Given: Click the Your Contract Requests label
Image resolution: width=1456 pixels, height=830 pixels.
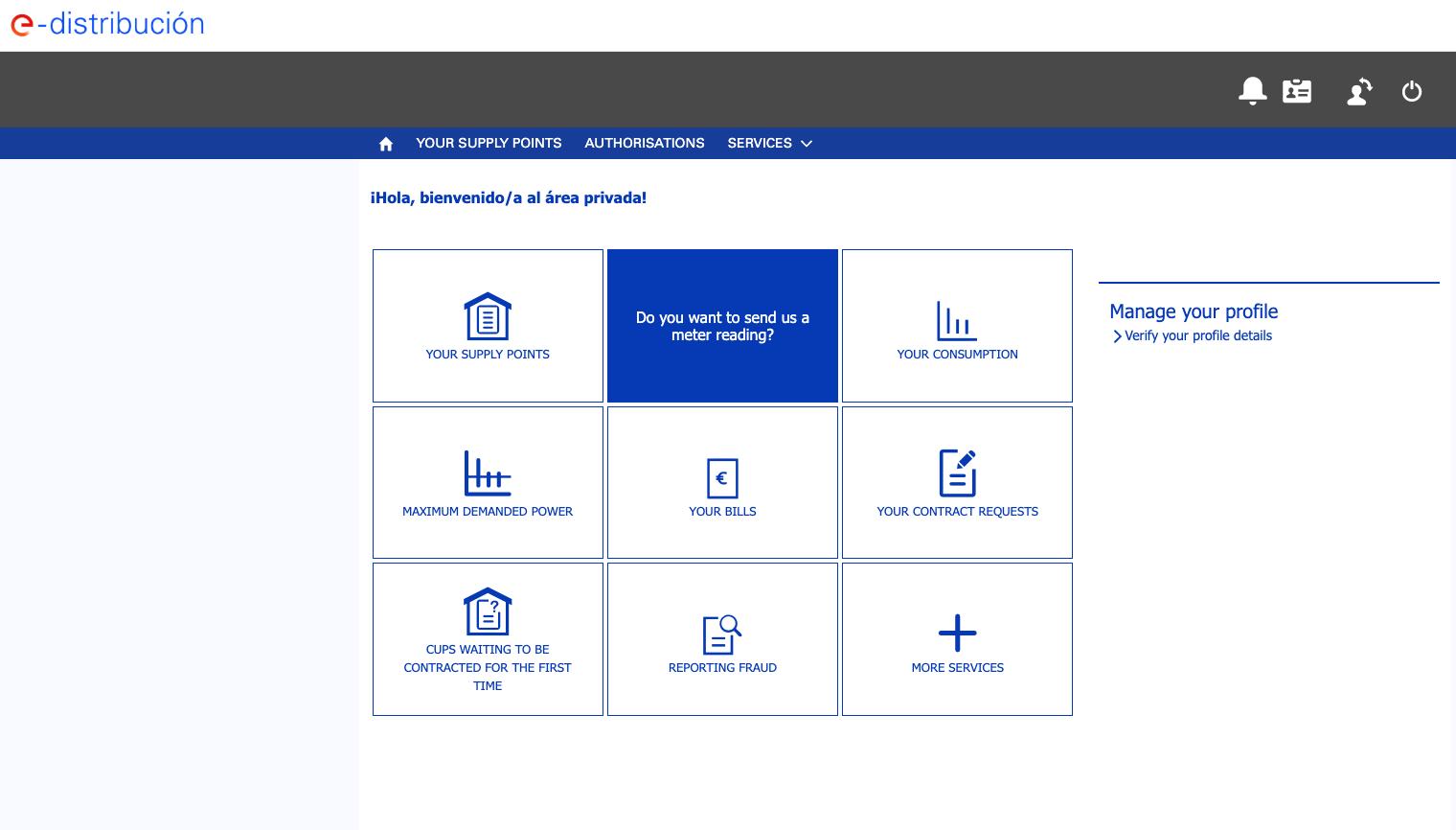Looking at the screenshot, I should pos(957,512).
